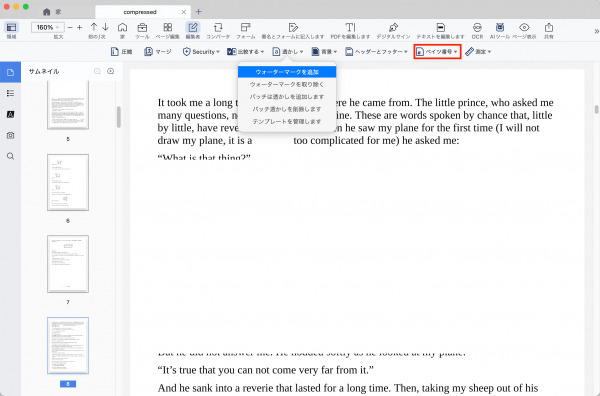
Task: Open the AI tools (AIツール) icon
Action: click(500, 28)
